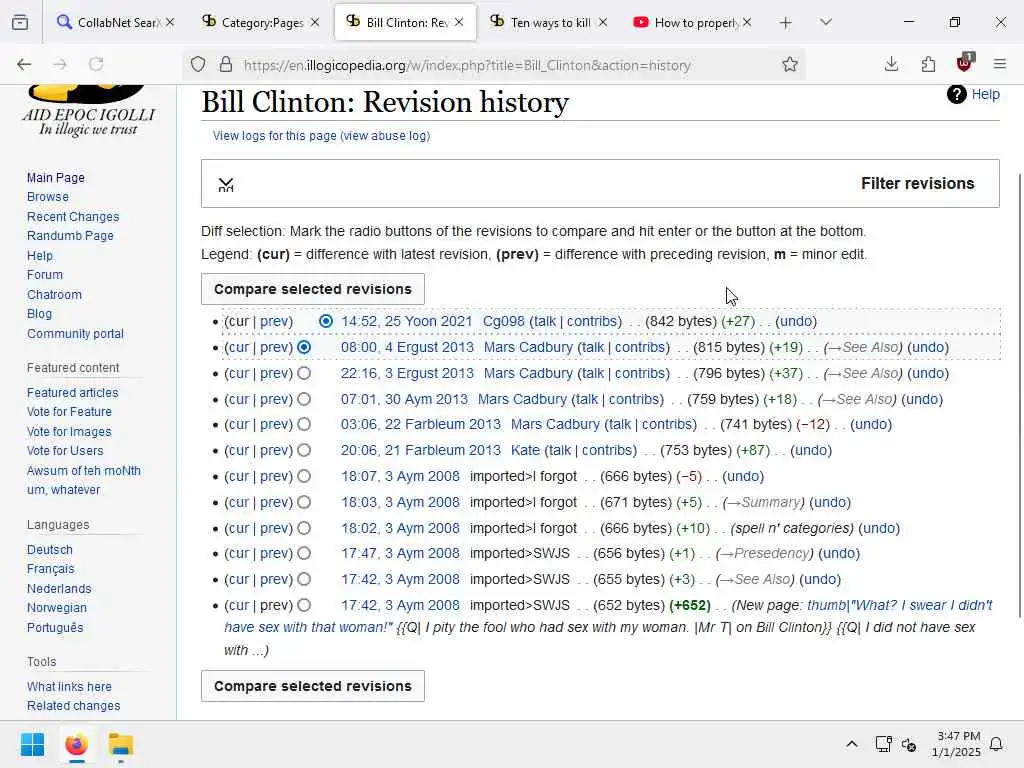Open the Community portal sidebar link
This screenshot has width=1024, height=768.
(x=75, y=334)
